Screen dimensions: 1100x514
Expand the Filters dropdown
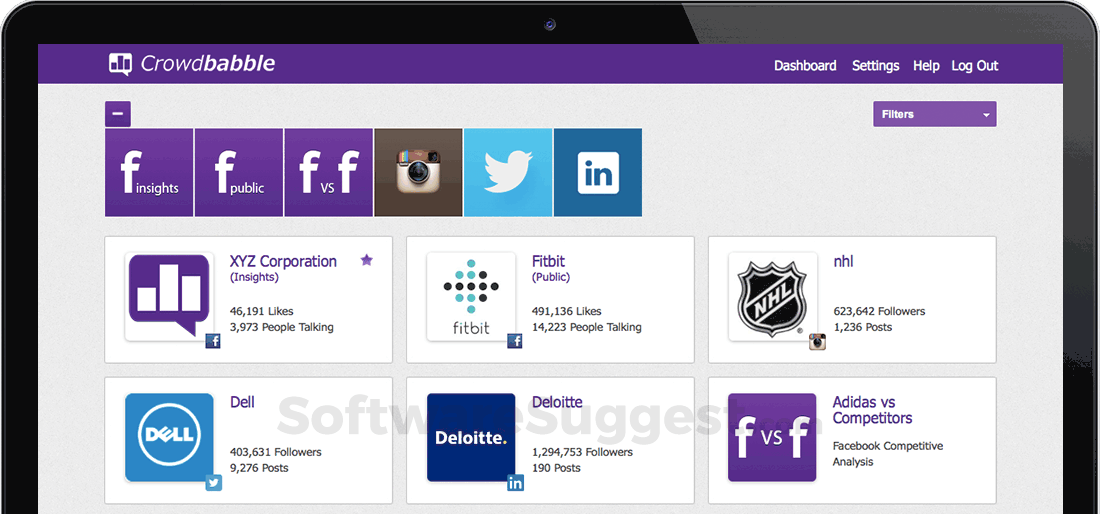click(934, 114)
